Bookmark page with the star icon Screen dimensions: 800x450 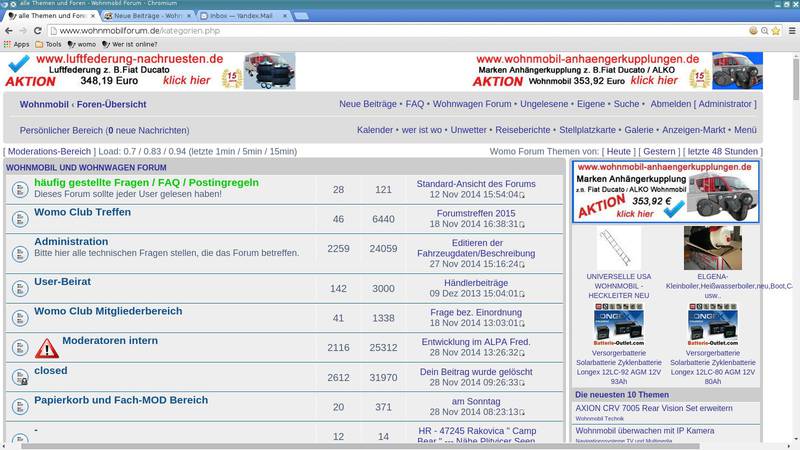[776, 31]
